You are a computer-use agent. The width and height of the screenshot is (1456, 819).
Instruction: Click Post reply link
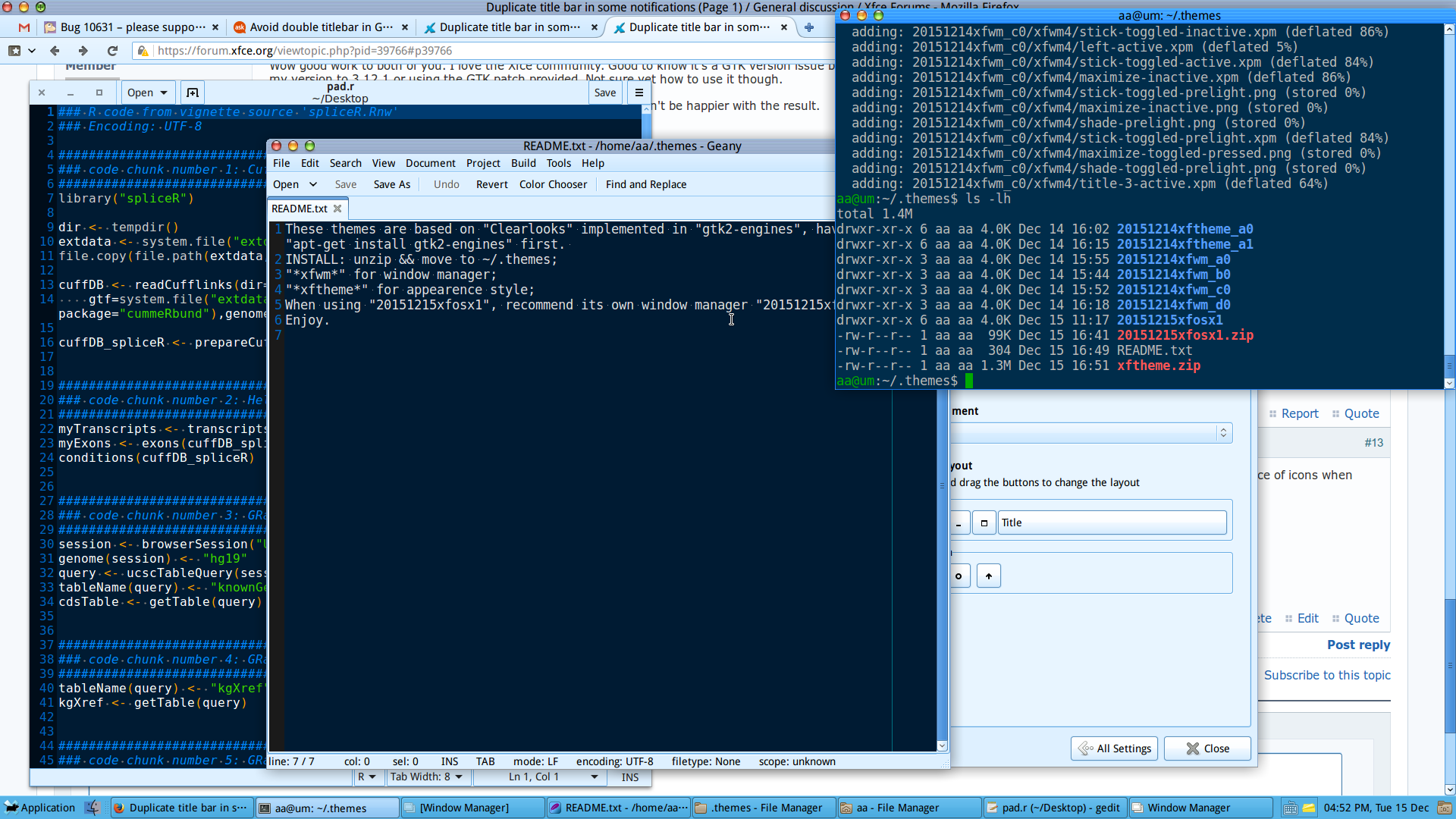1358,645
